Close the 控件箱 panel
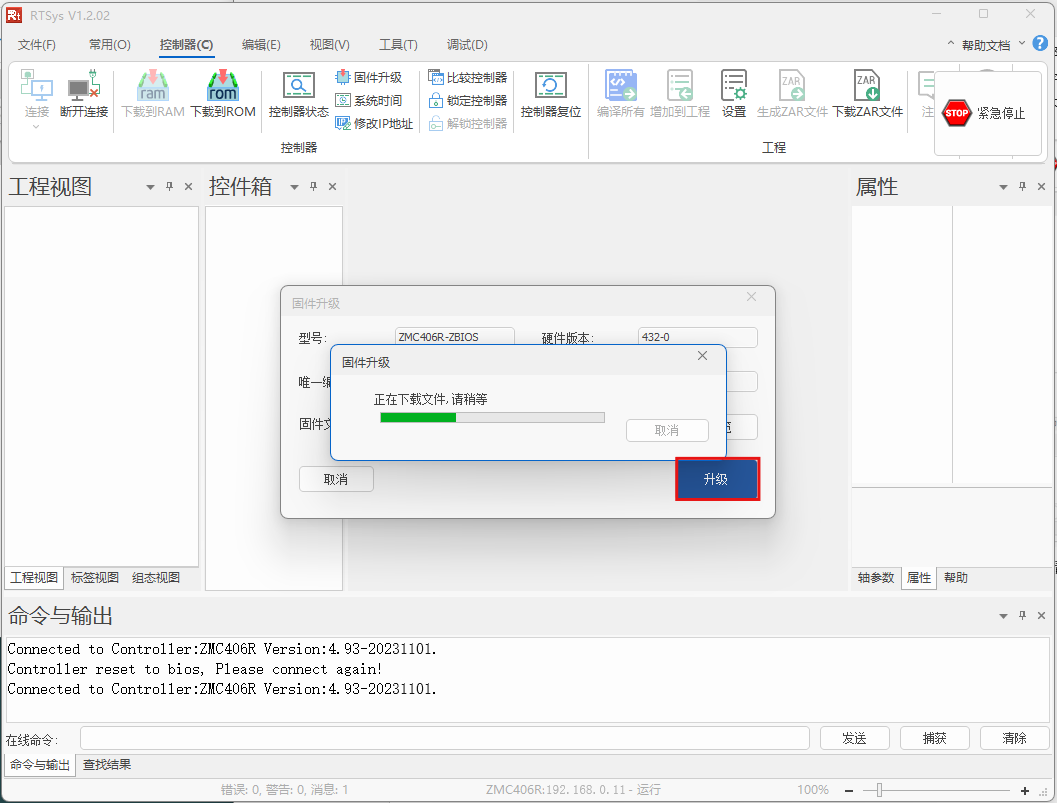Screen dimensions: 1057x803 pos(332,187)
